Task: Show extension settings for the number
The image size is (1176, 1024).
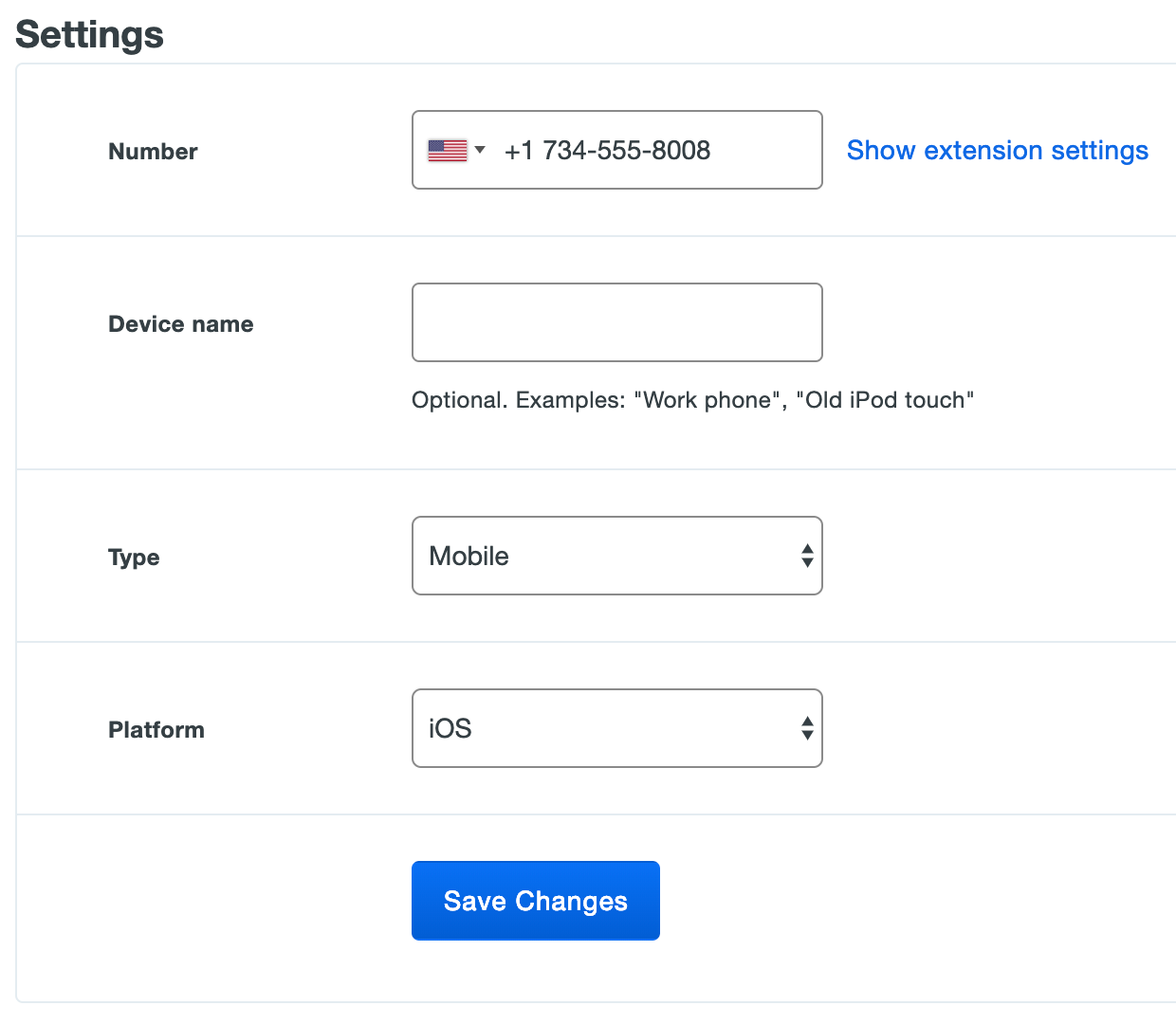Action: click(997, 150)
